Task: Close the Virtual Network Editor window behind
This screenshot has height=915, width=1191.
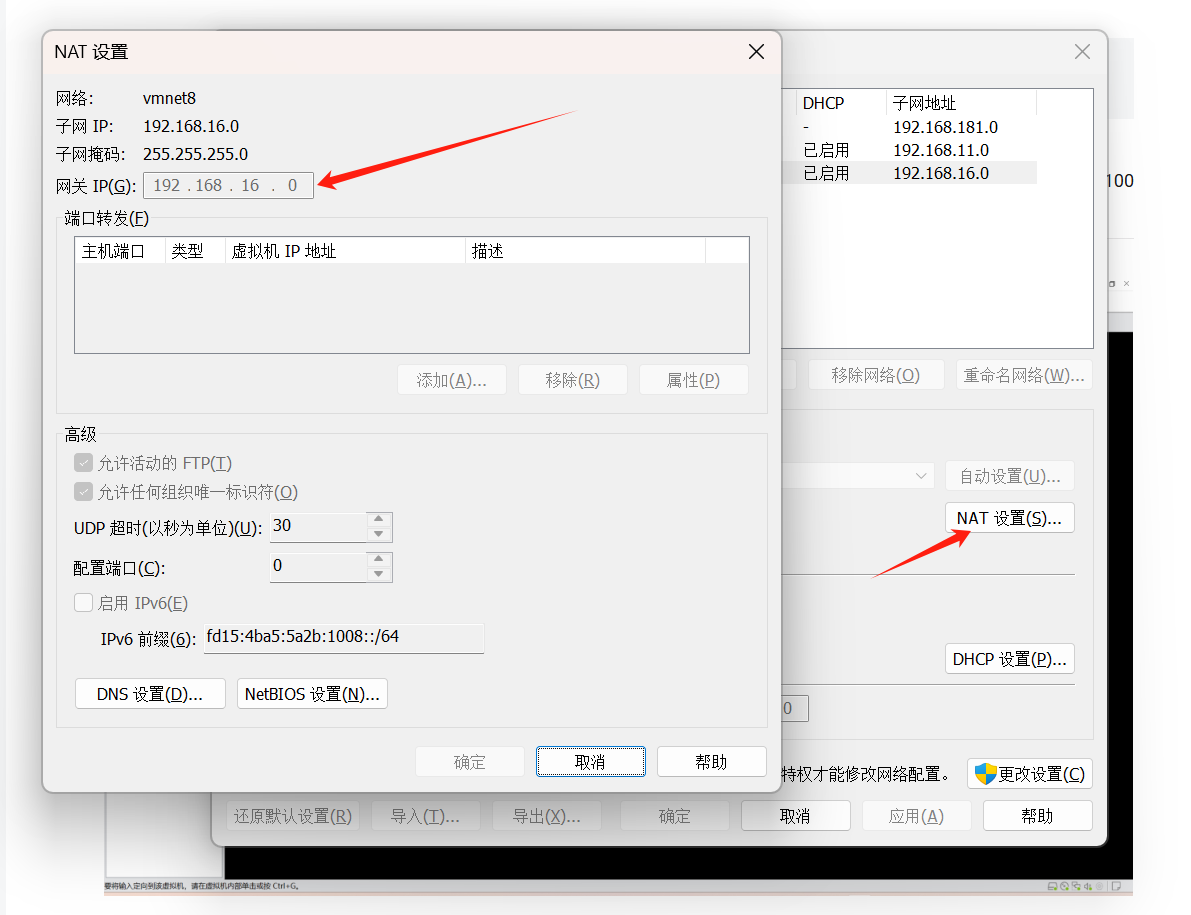Action: pos(1082,52)
